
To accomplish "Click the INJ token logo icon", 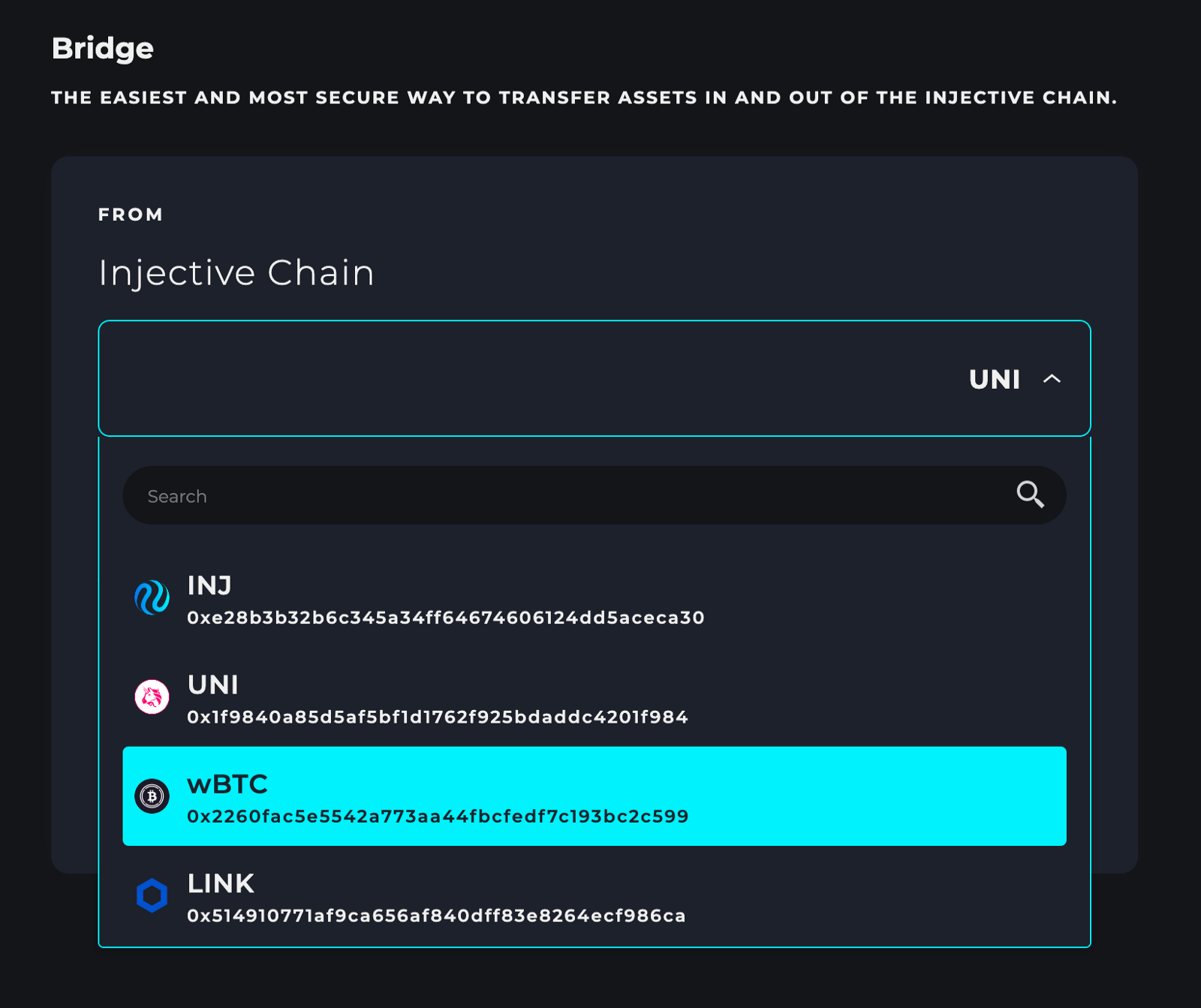I will (x=152, y=598).
